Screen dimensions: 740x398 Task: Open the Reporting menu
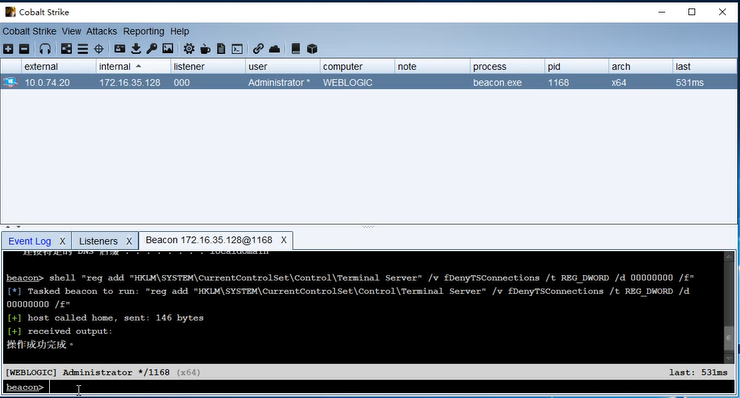143,31
